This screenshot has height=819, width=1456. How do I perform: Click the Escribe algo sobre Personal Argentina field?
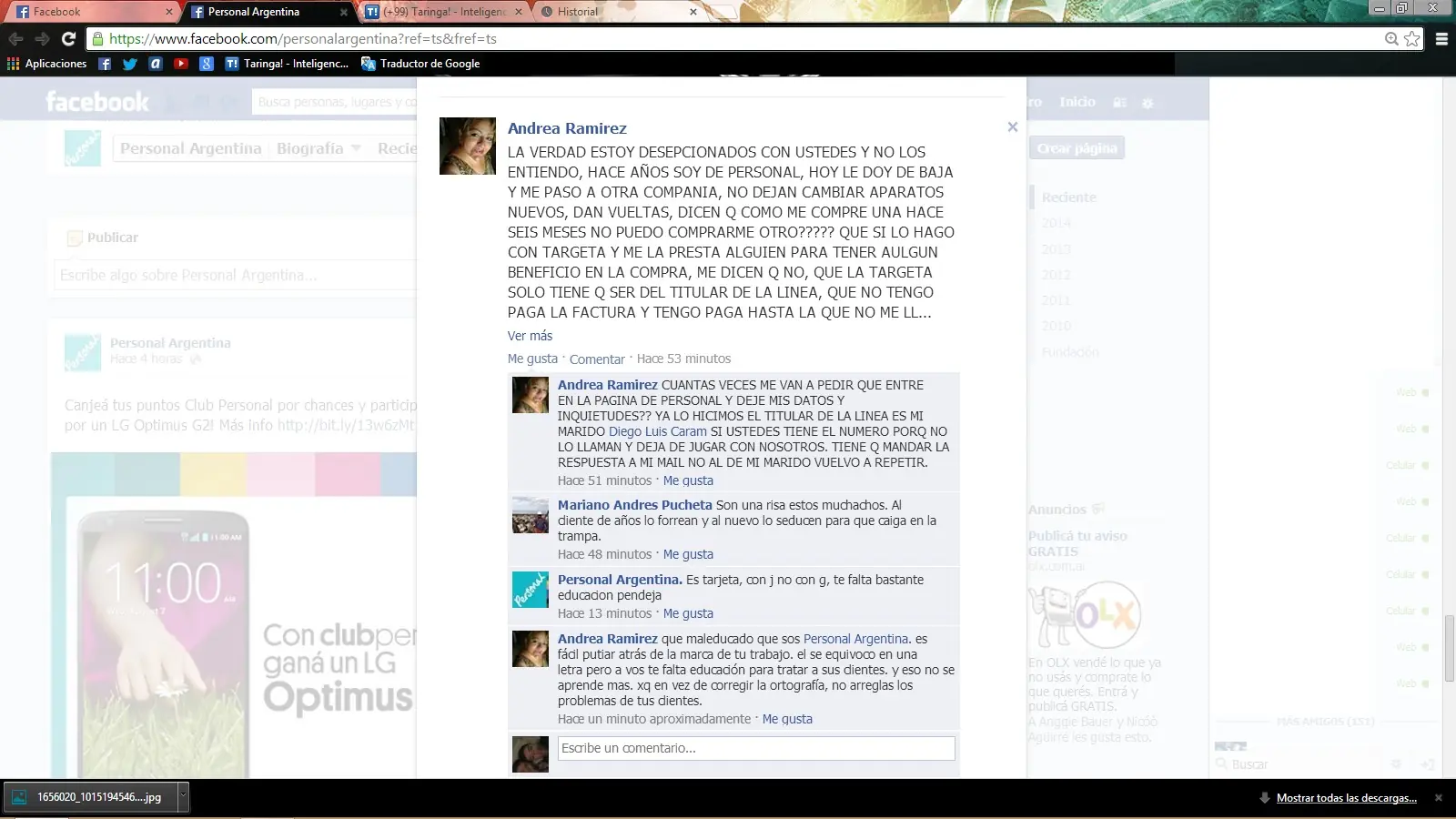(x=237, y=275)
